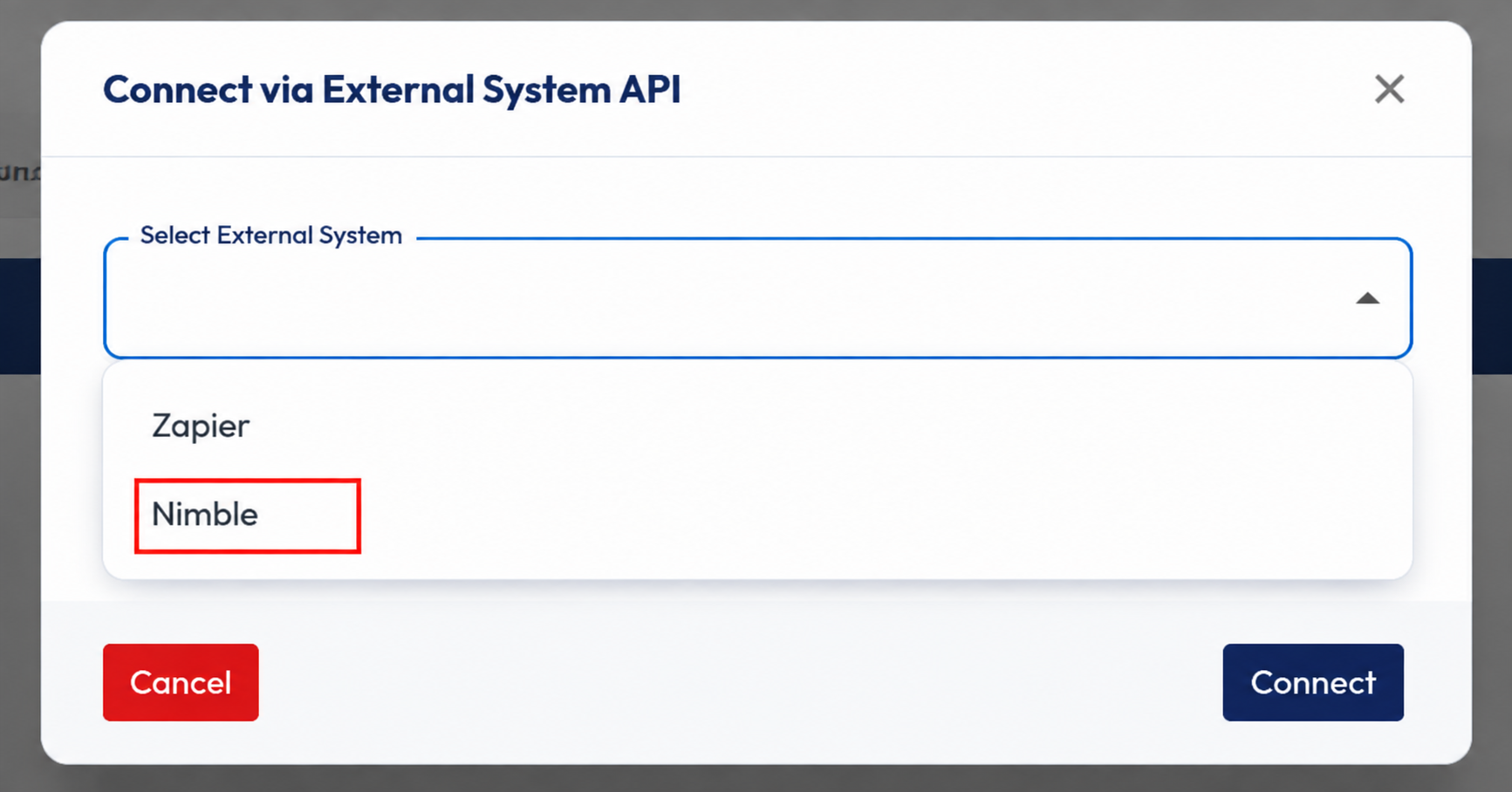Focus the Select External System field
The image size is (1512, 792).
(x=757, y=298)
